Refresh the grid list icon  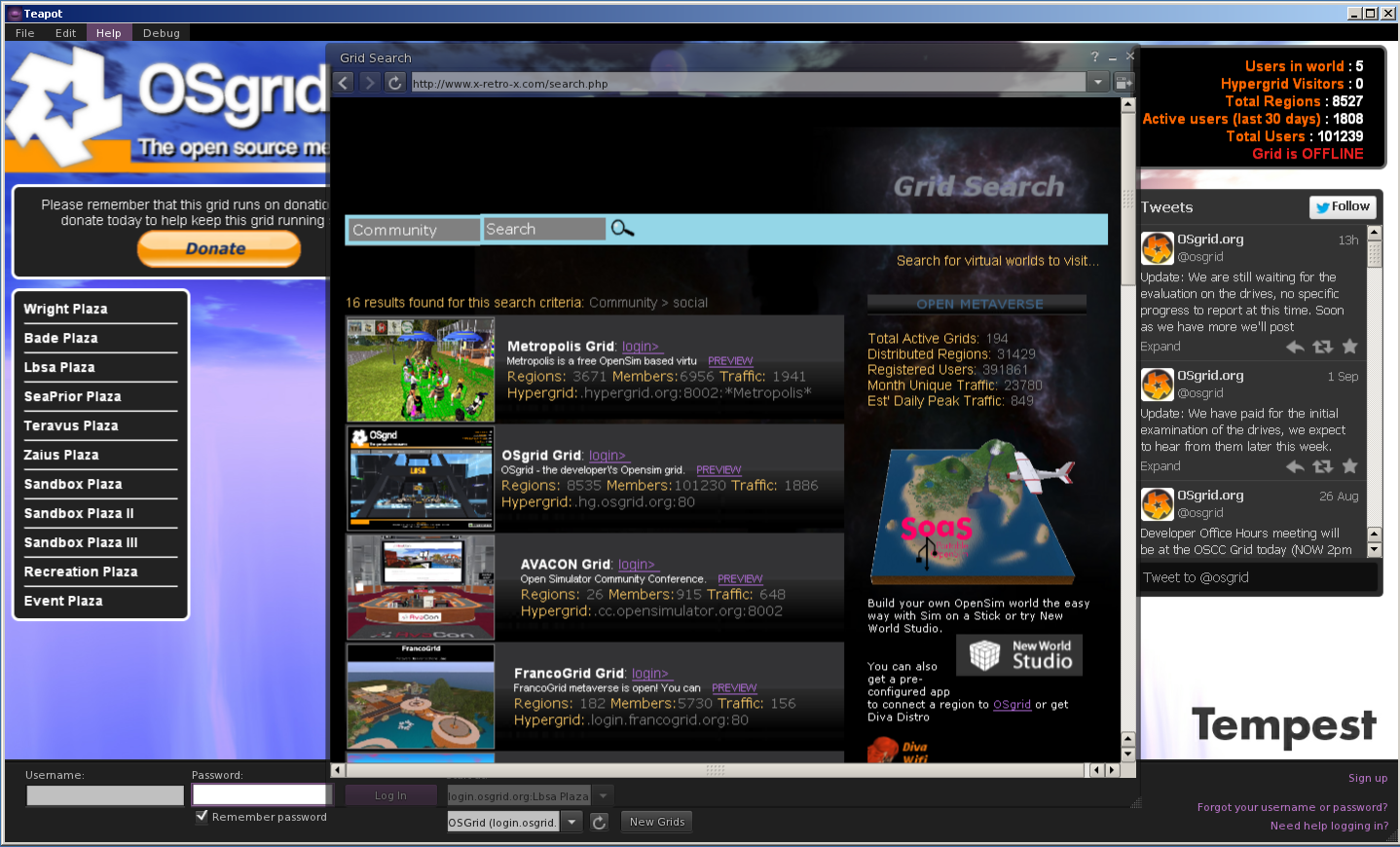coord(599,822)
